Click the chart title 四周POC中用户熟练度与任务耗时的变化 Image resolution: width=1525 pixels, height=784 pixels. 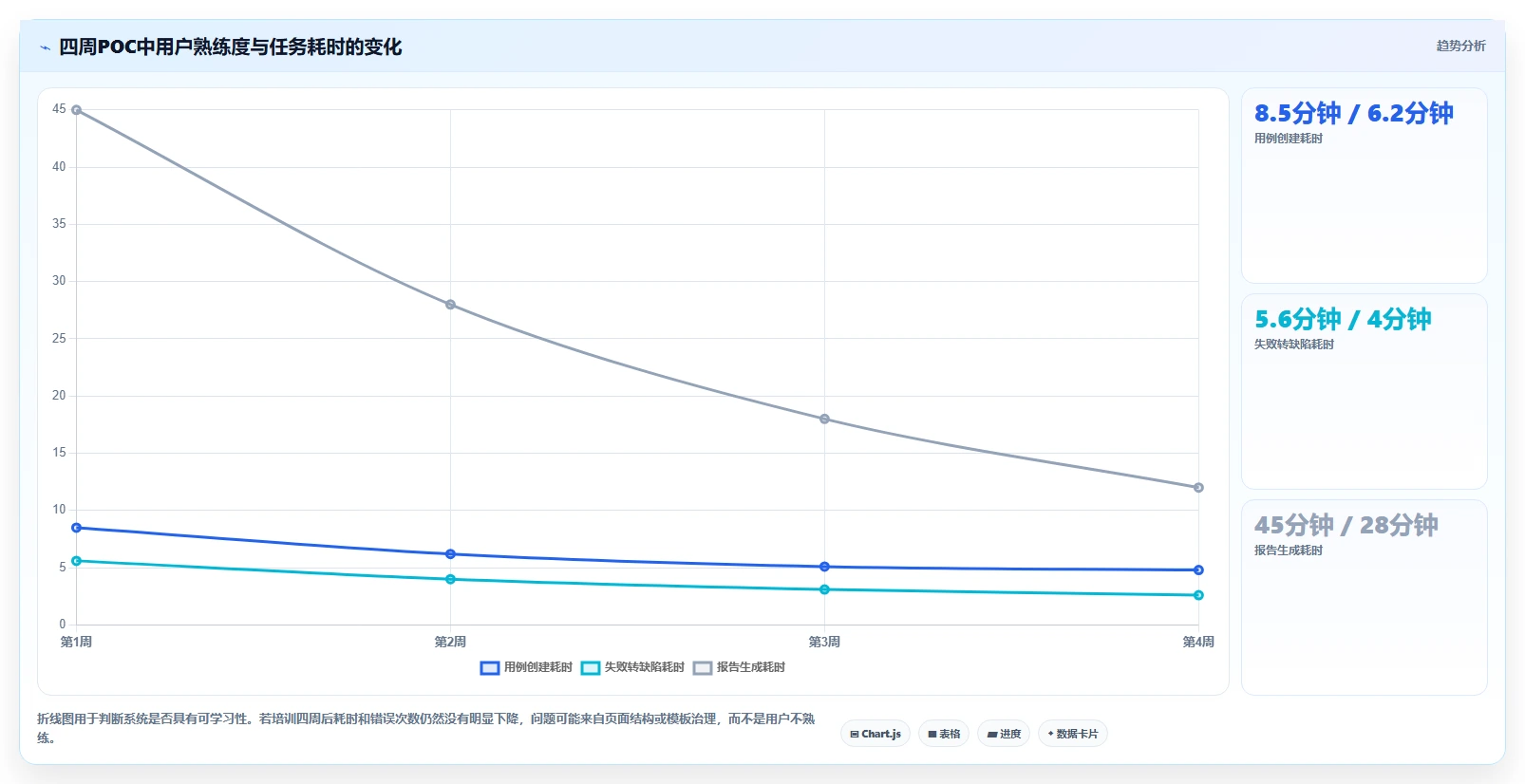click(x=231, y=47)
